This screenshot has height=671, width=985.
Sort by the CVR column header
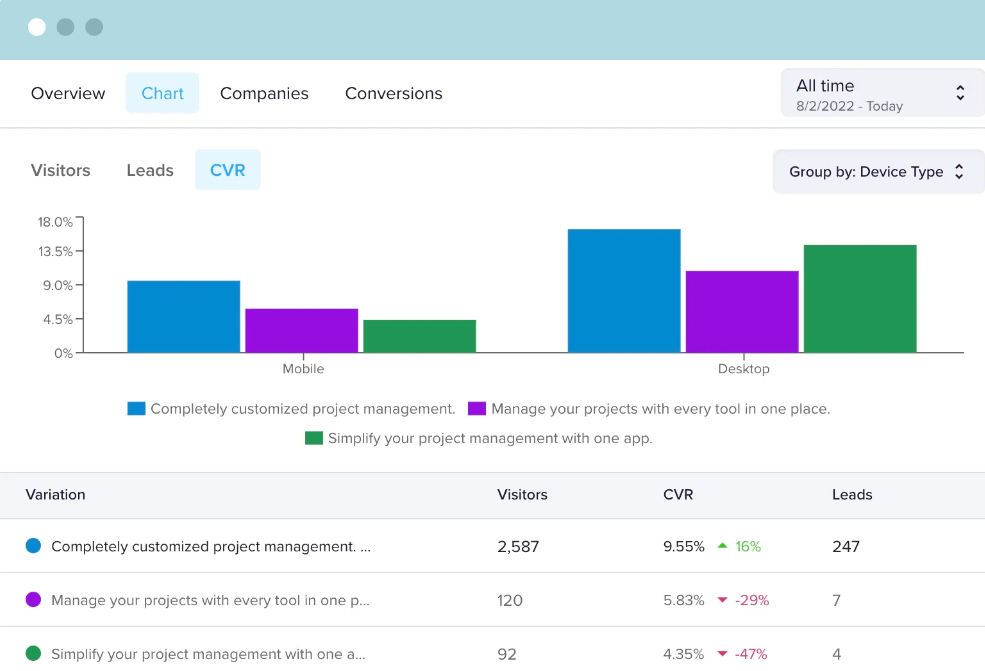coord(678,495)
